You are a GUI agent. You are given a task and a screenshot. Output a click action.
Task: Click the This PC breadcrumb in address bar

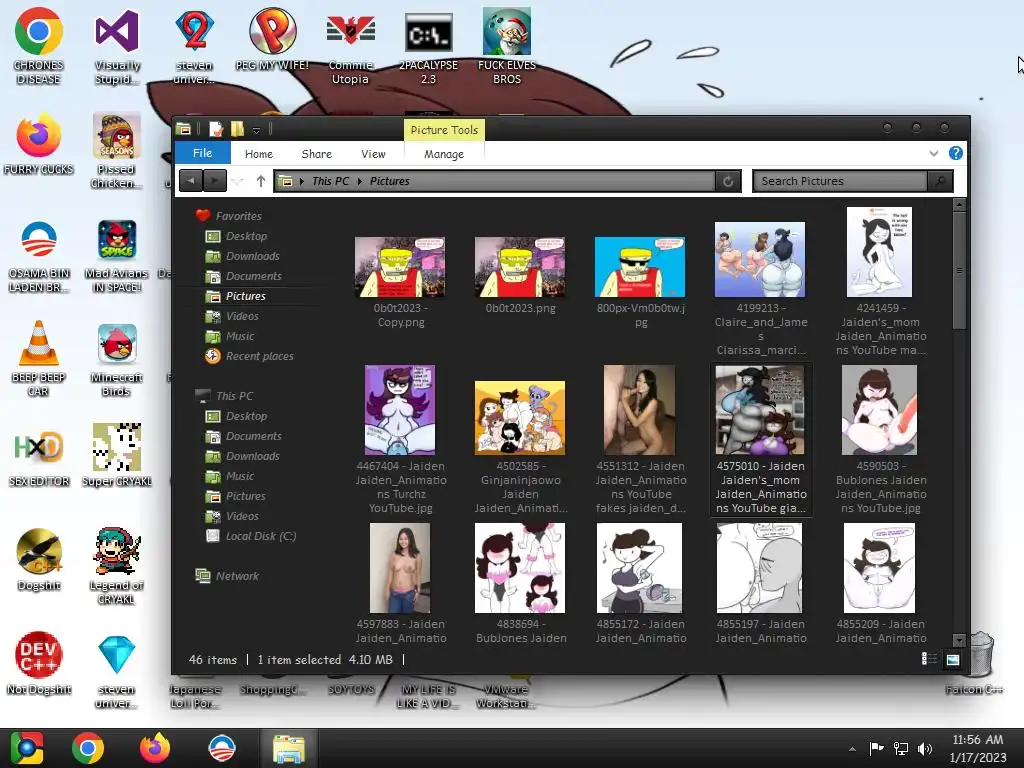330,181
